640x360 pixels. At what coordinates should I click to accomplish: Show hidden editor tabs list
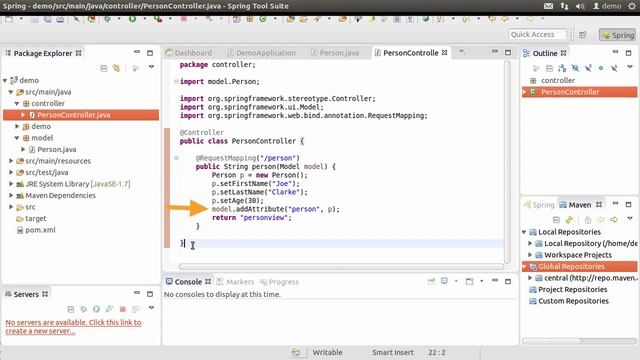[x=462, y=52]
